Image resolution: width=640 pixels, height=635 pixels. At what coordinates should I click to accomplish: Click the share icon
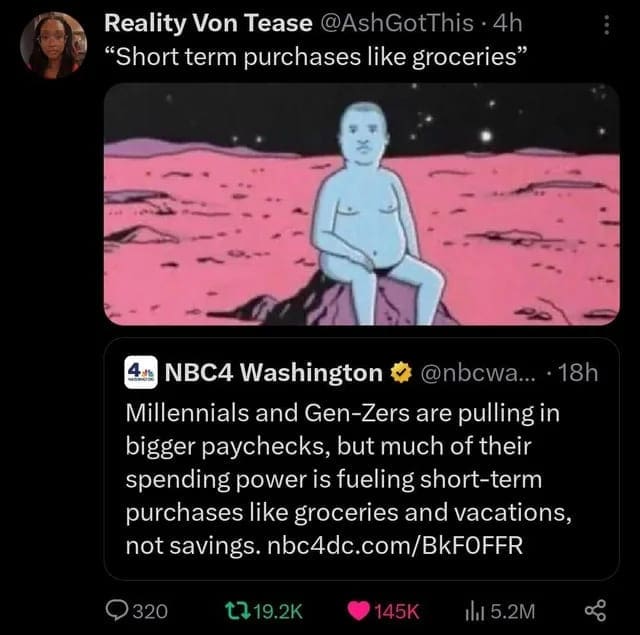pyautogui.click(x=603, y=610)
